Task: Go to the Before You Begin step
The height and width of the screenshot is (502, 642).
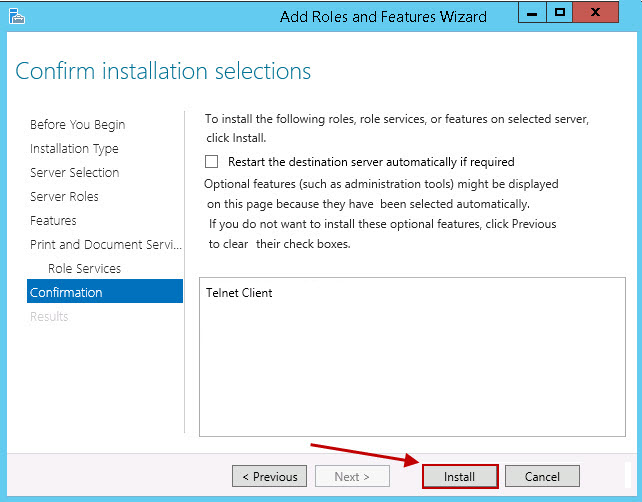Action: [77, 125]
